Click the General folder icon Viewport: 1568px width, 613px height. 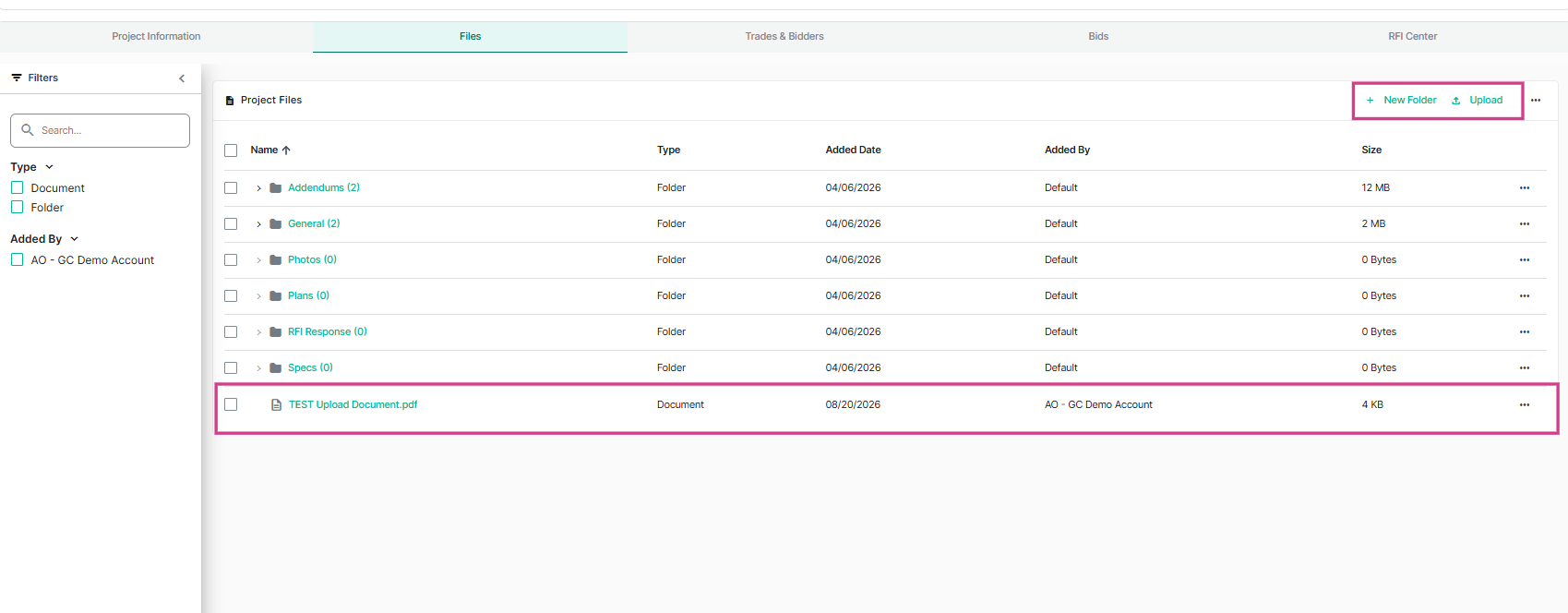click(x=275, y=224)
